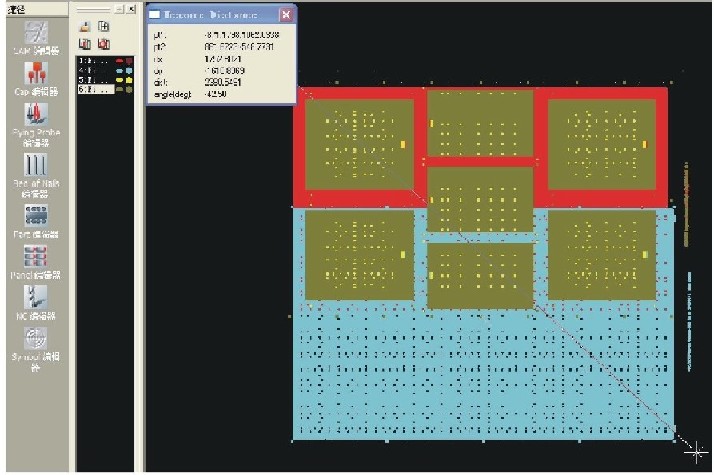Click the bottom-right layer panel toolbar icon
Image resolution: width=714 pixels, height=475 pixels.
(x=103, y=43)
